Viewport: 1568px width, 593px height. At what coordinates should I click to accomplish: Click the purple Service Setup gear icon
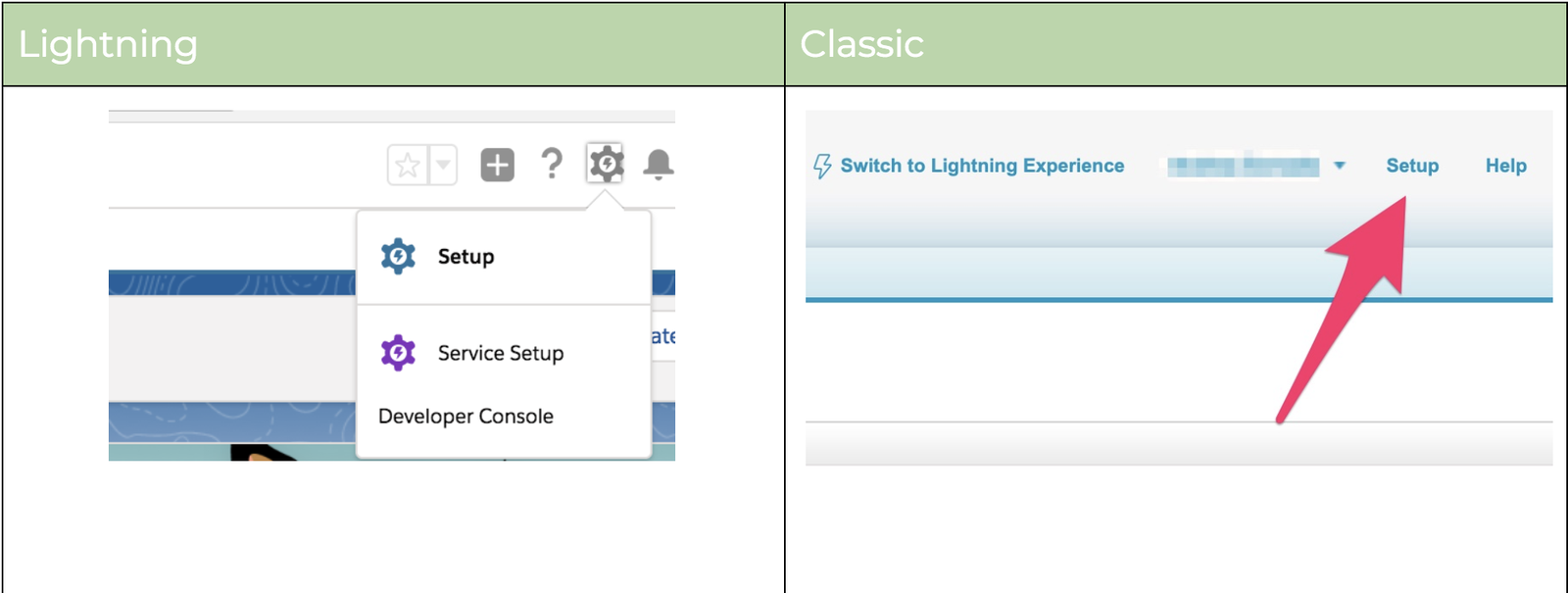pos(398,352)
